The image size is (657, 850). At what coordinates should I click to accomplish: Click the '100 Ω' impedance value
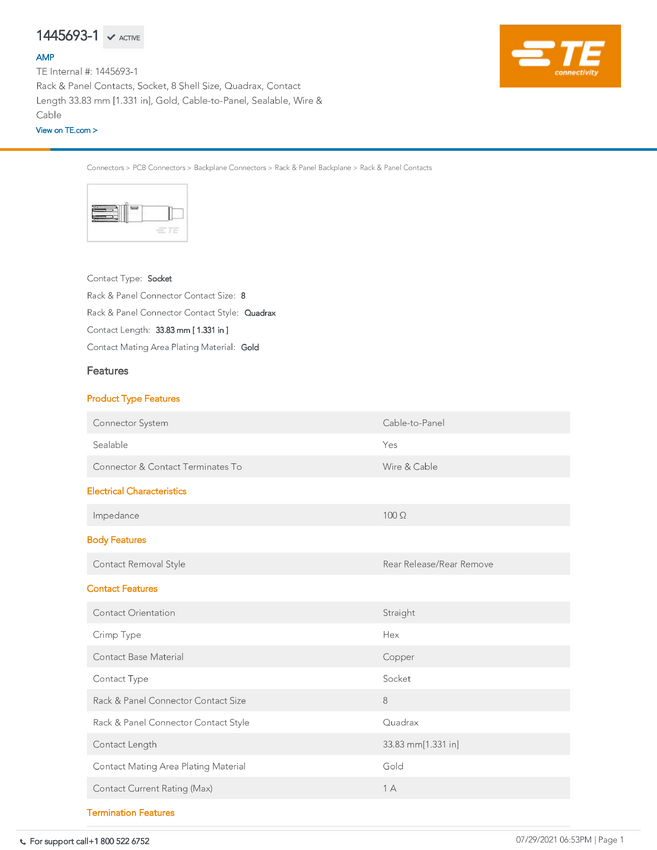pos(395,516)
